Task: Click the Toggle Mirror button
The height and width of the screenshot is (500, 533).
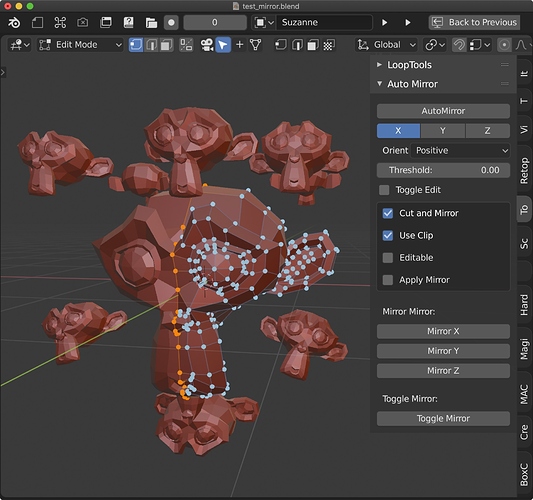Action: click(x=443, y=419)
